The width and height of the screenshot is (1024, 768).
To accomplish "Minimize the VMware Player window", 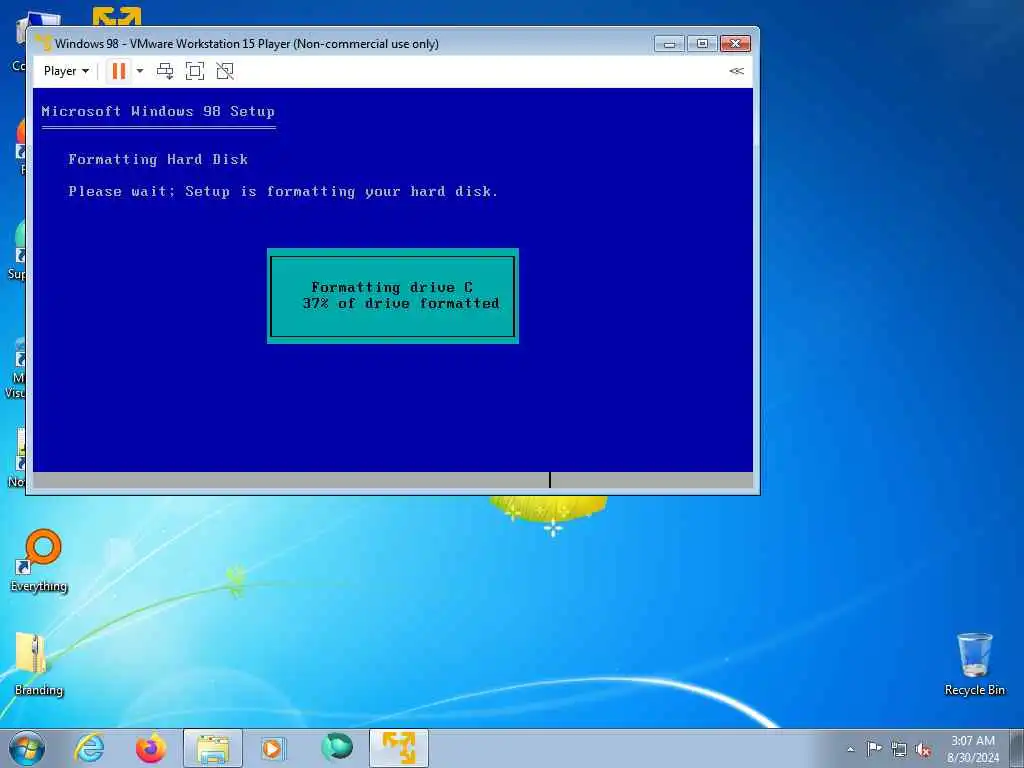I will pyautogui.click(x=669, y=44).
